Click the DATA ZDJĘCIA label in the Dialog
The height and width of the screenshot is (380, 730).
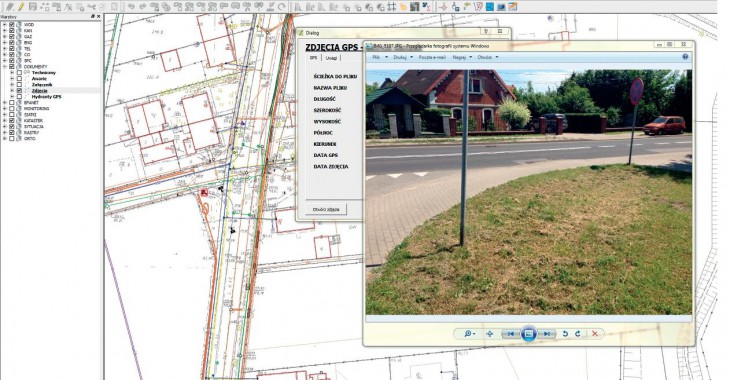click(x=331, y=166)
